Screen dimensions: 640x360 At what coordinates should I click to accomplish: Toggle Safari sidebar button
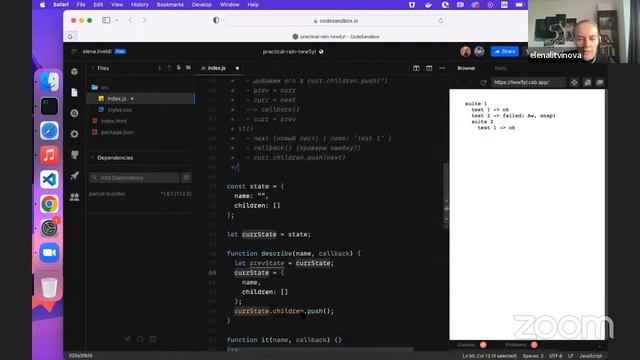point(106,20)
